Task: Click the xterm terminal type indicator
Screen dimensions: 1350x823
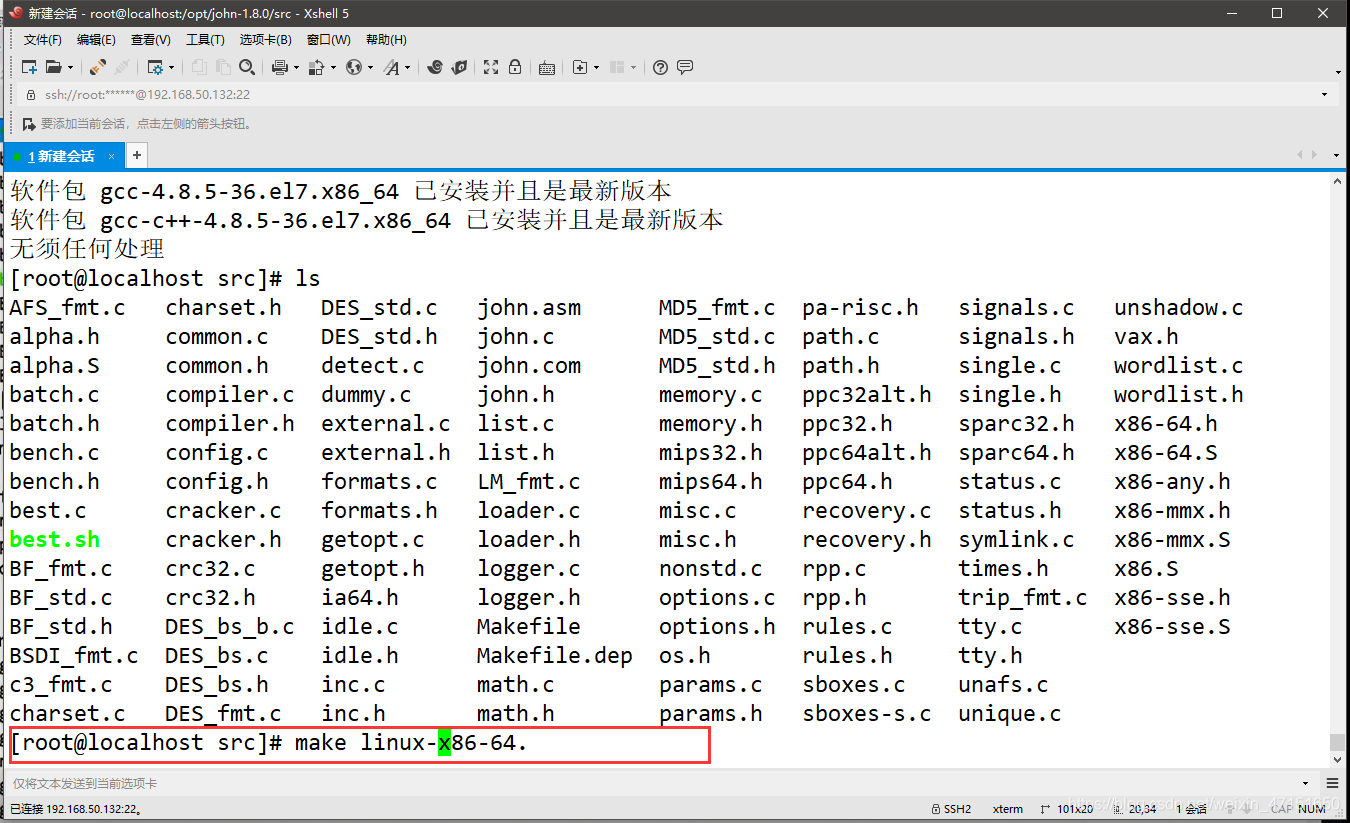Action: (x=1008, y=809)
